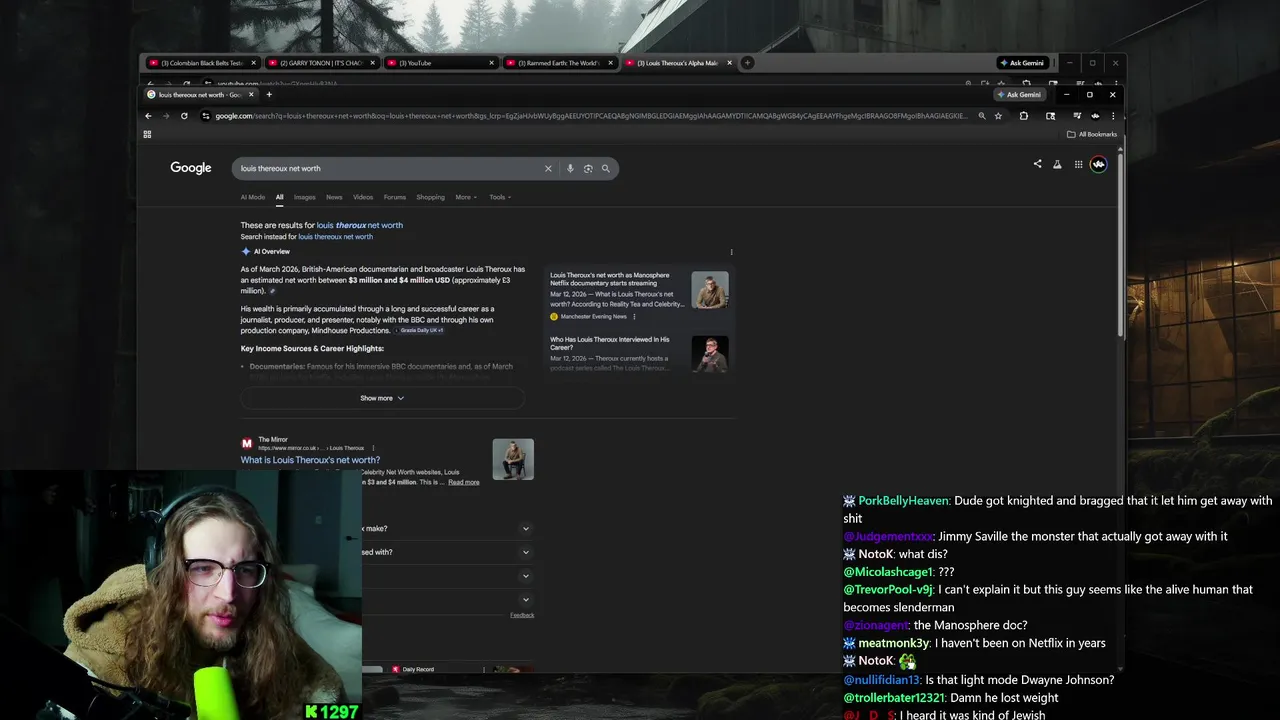Open the Google account avatar
1280x720 pixels.
click(x=1099, y=164)
